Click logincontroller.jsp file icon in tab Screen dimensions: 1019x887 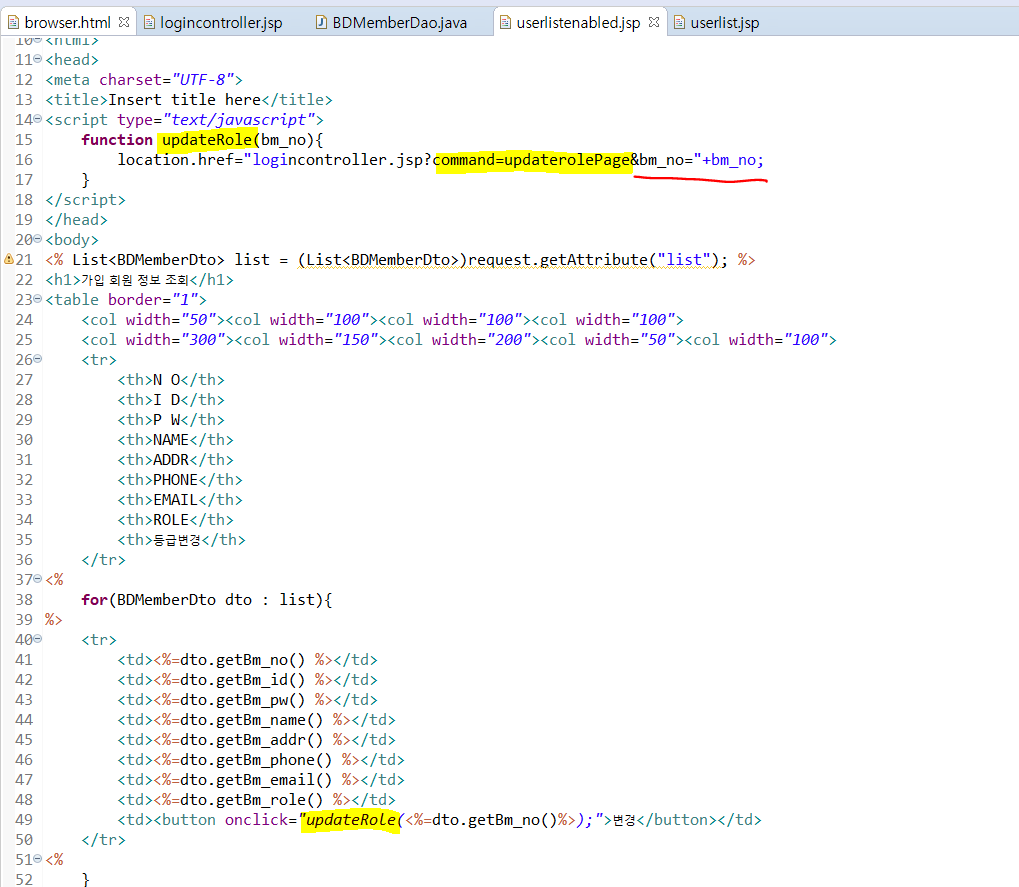pyautogui.click(x=149, y=23)
